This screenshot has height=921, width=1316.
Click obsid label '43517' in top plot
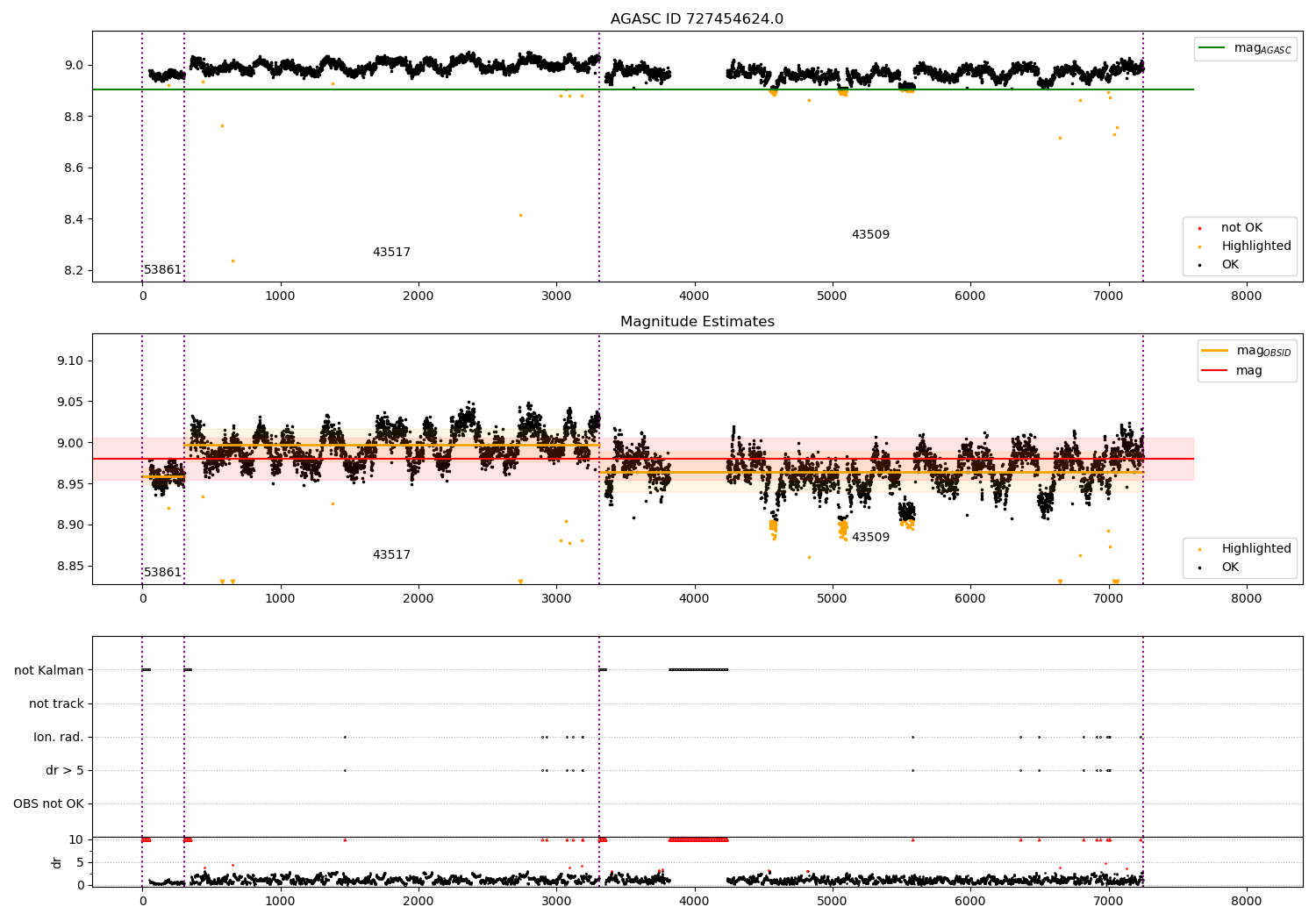click(x=391, y=253)
